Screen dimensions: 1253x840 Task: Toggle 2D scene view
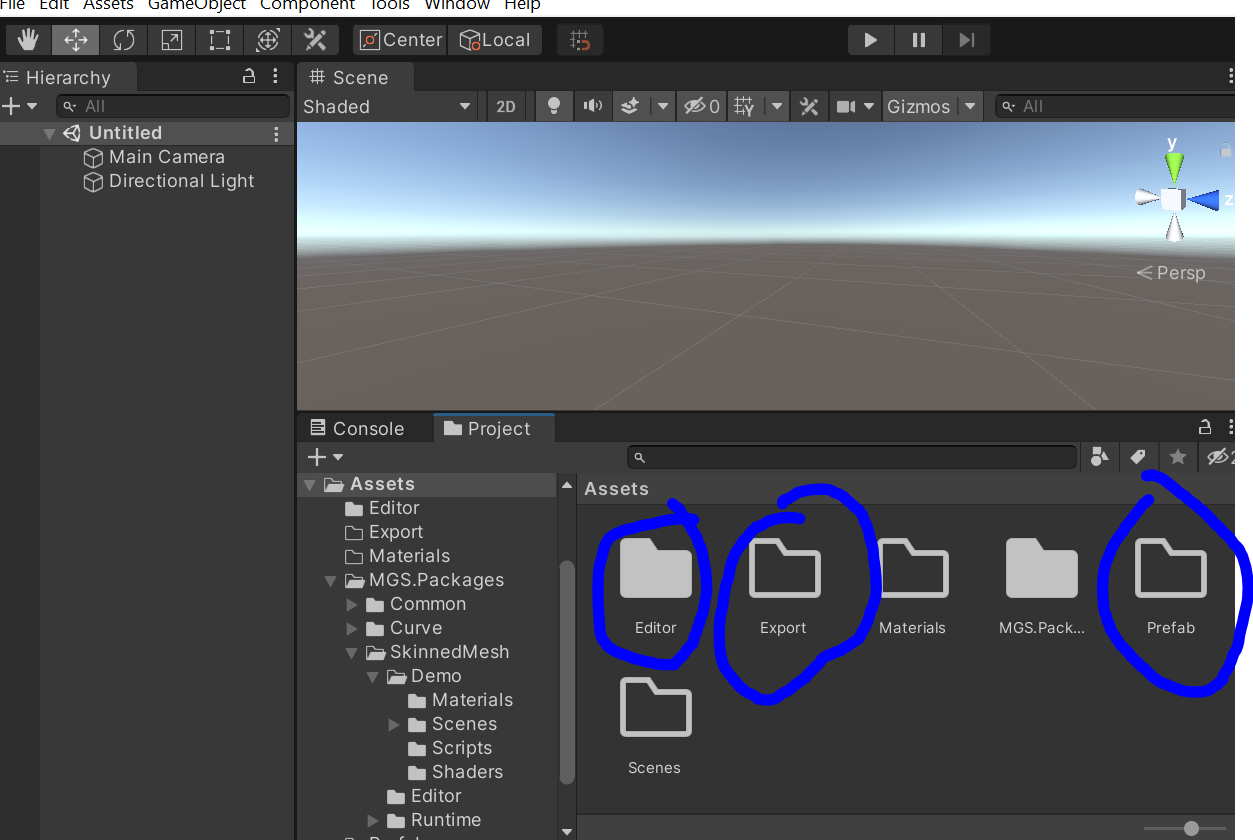click(506, 106)
